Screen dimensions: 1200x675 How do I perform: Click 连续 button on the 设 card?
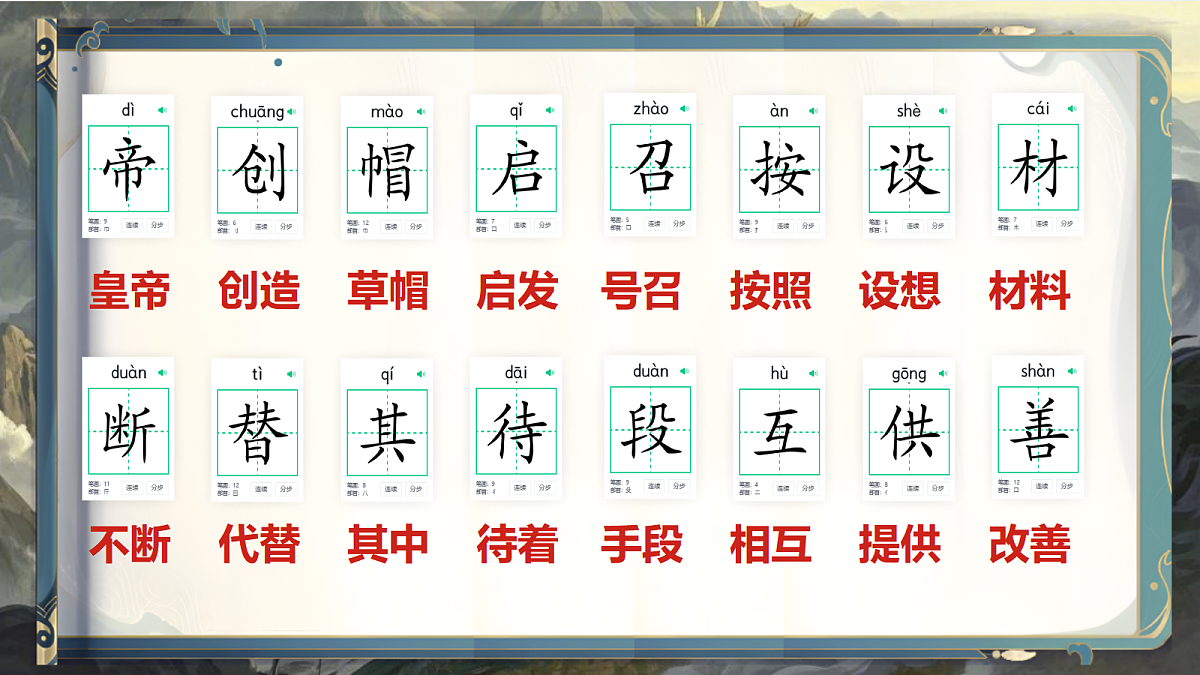click(913, 226)
